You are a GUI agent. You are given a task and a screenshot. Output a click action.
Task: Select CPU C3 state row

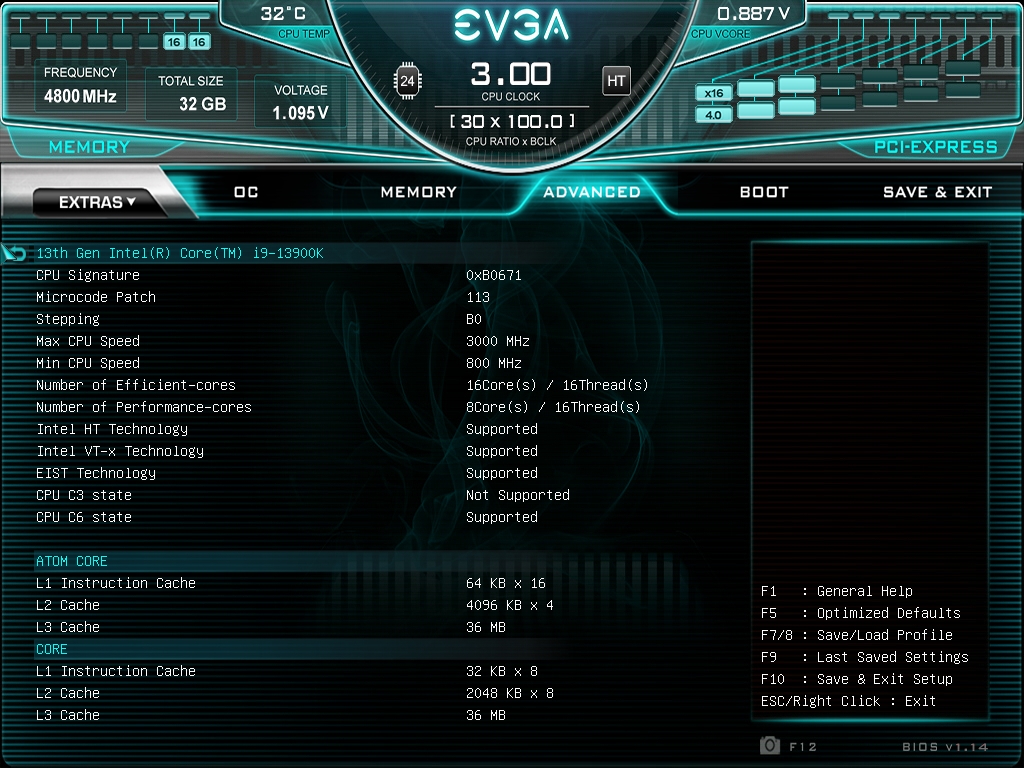point(343,495)
